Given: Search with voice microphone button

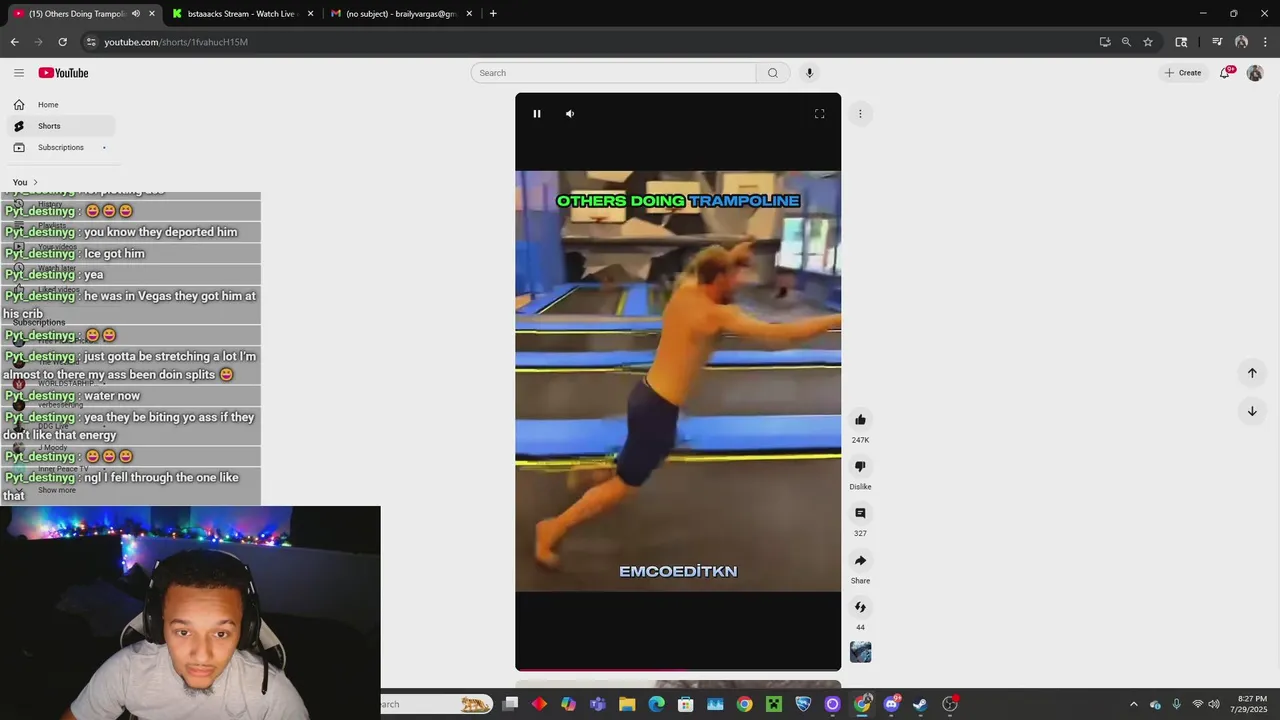Looking at the screenshot, I should (809, 73).
